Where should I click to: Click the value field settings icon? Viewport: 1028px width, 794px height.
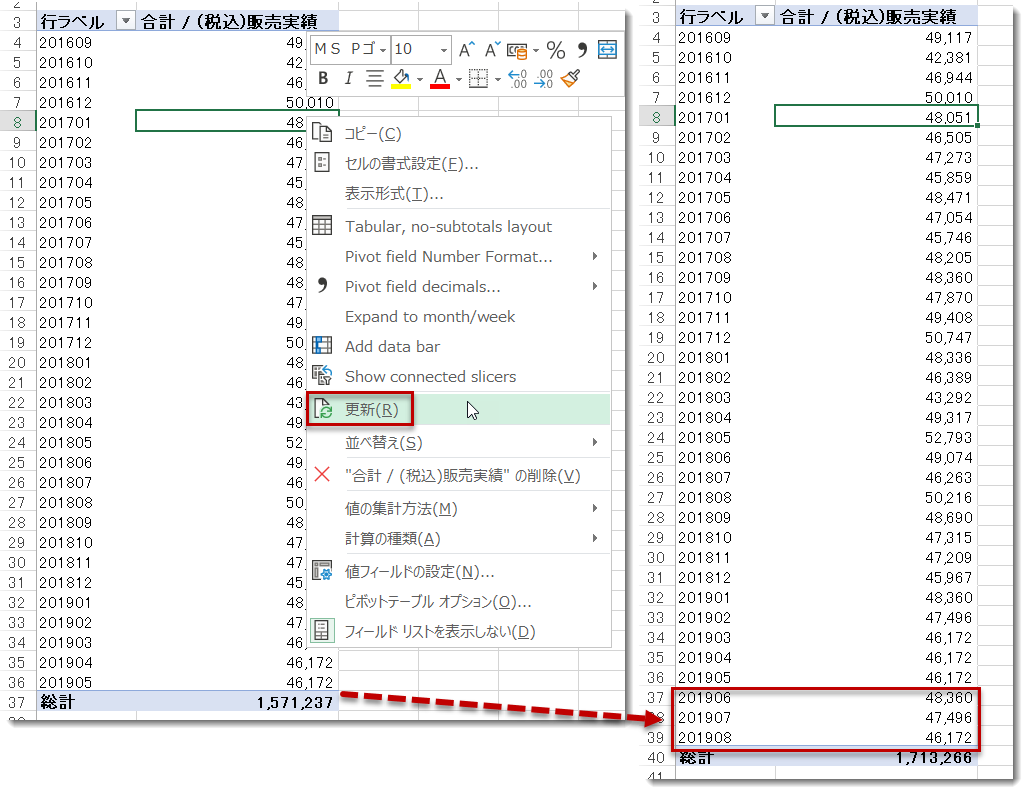click(322, 570)
